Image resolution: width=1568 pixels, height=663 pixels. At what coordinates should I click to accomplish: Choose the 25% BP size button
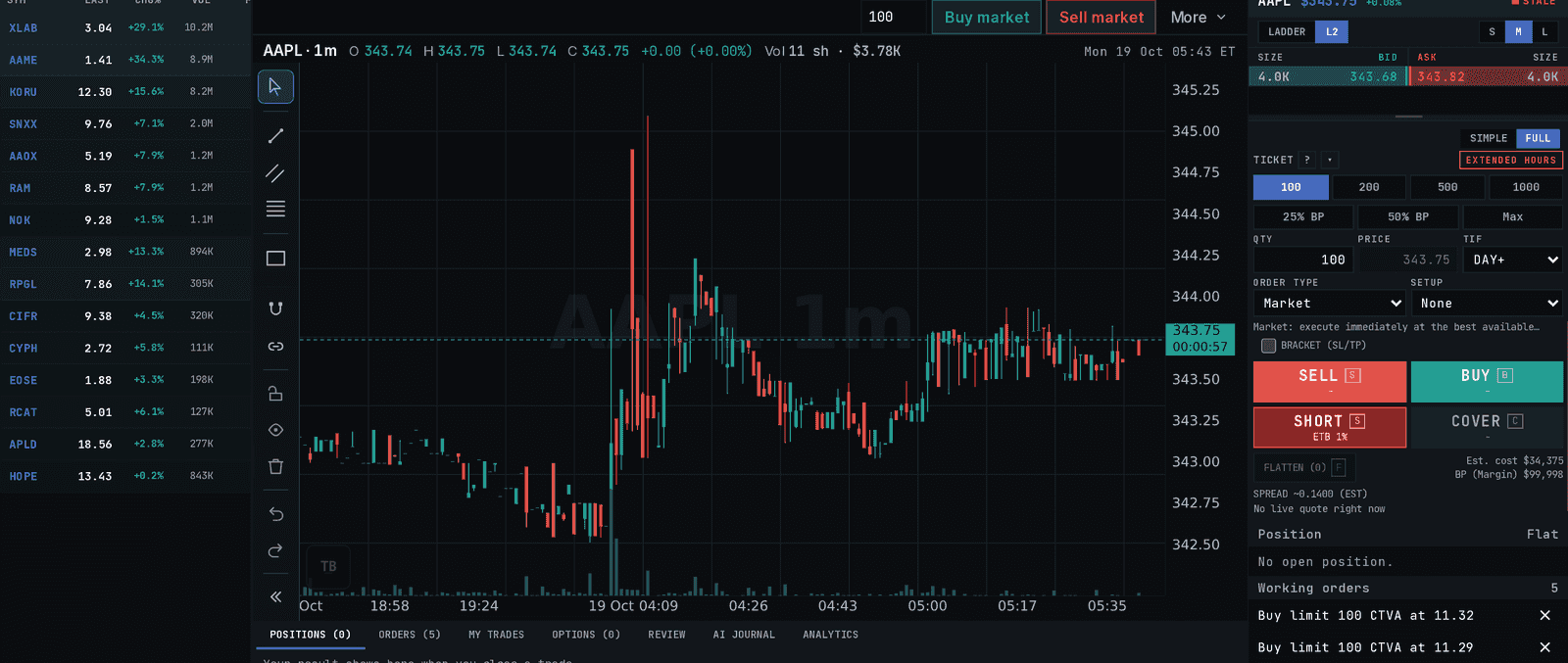[x=1303, y=216]
